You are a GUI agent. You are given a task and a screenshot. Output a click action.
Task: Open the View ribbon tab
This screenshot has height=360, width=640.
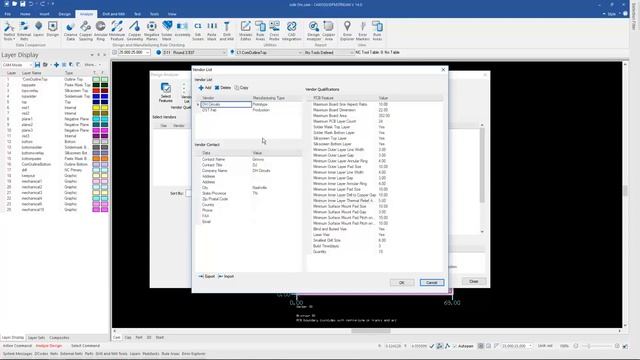(x=172, y=14)
